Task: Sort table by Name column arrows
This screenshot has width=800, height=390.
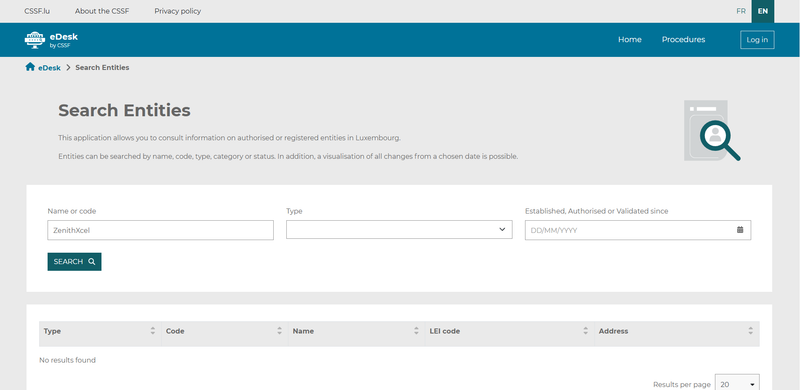Action: [x=416, y=331]
